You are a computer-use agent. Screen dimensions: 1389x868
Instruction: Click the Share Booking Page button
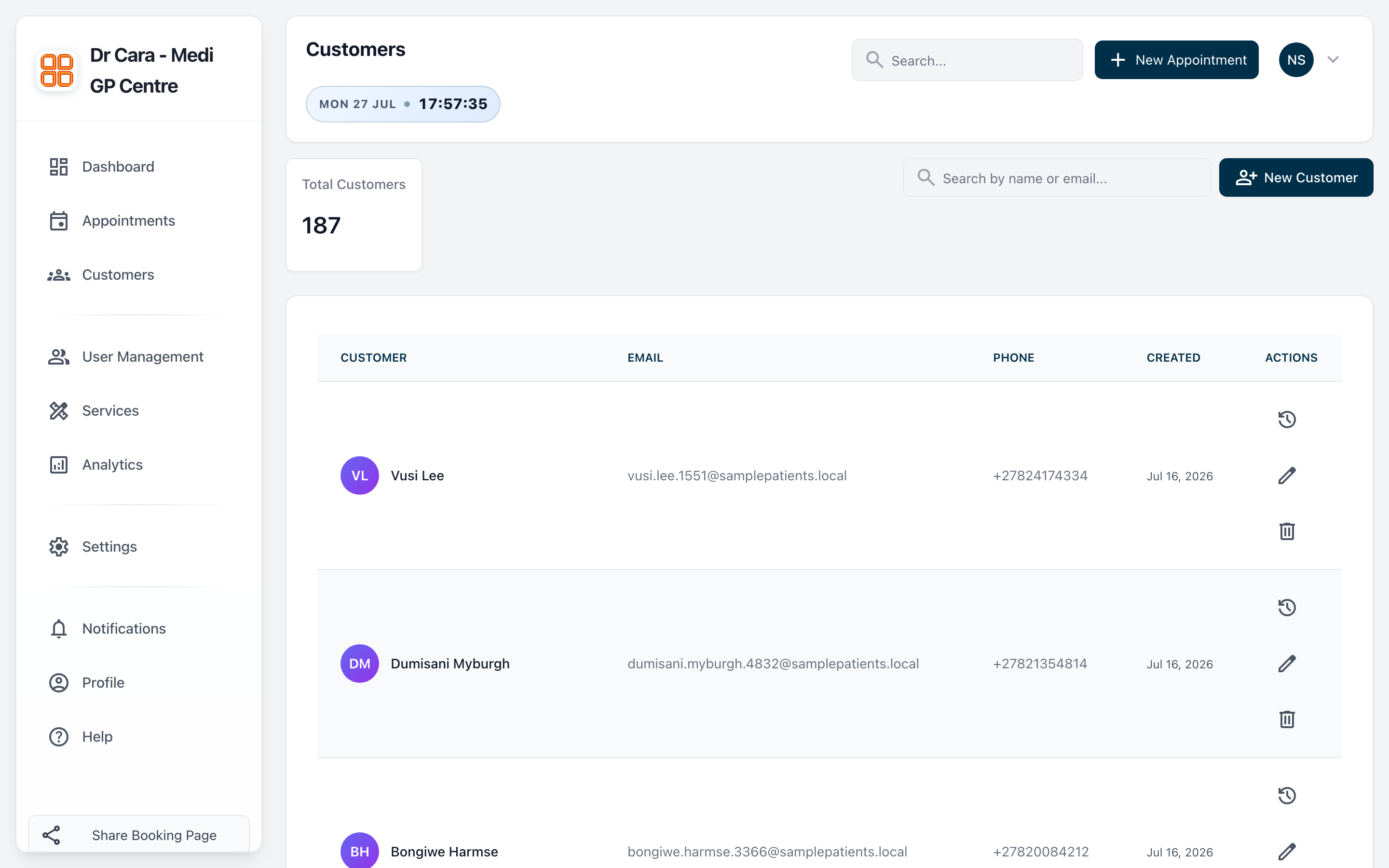click(139, 835)
